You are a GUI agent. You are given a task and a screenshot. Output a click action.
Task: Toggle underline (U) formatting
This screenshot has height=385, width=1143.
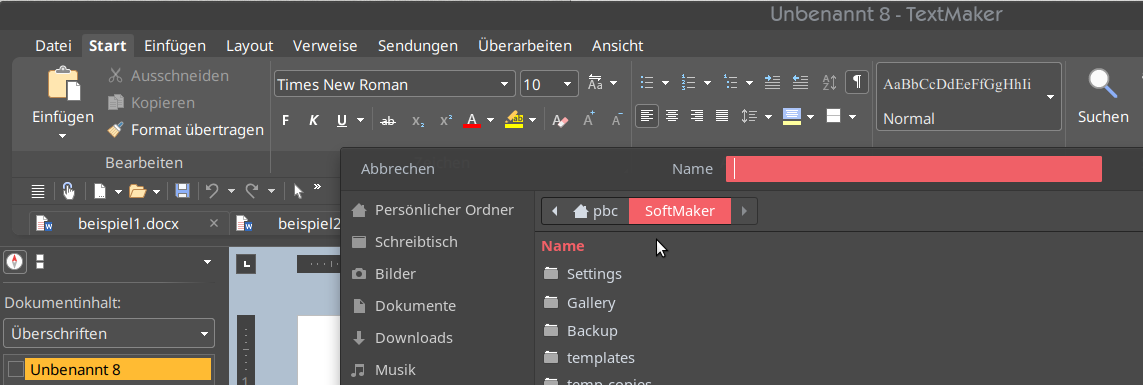tap(341, 120)
